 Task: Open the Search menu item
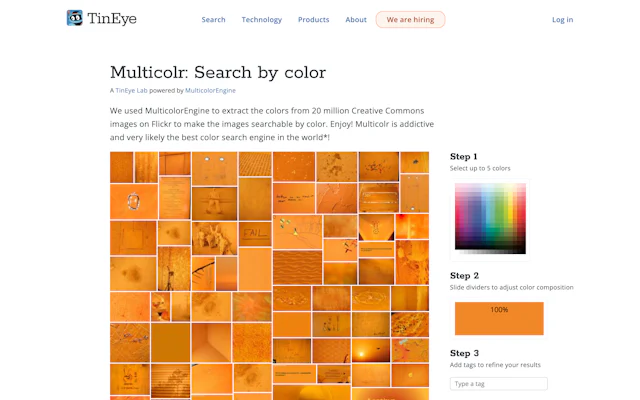point(213,20)
